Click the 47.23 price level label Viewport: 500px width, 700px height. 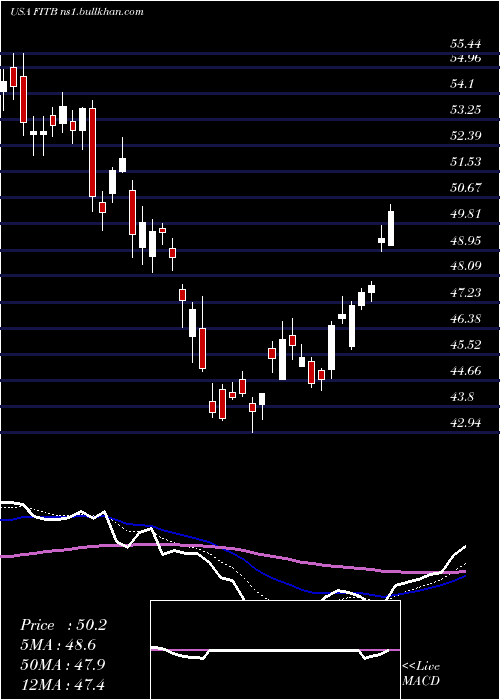[x=465, y=292]
